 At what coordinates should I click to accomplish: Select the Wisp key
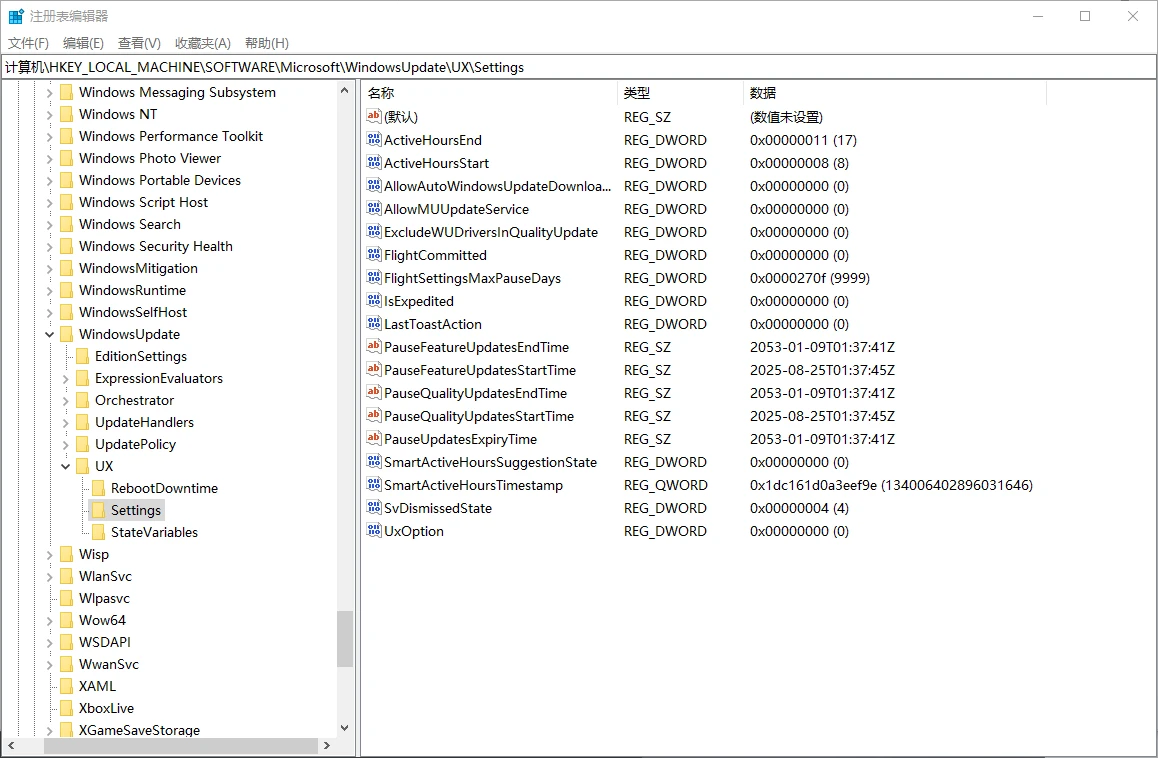pos(94,554)
